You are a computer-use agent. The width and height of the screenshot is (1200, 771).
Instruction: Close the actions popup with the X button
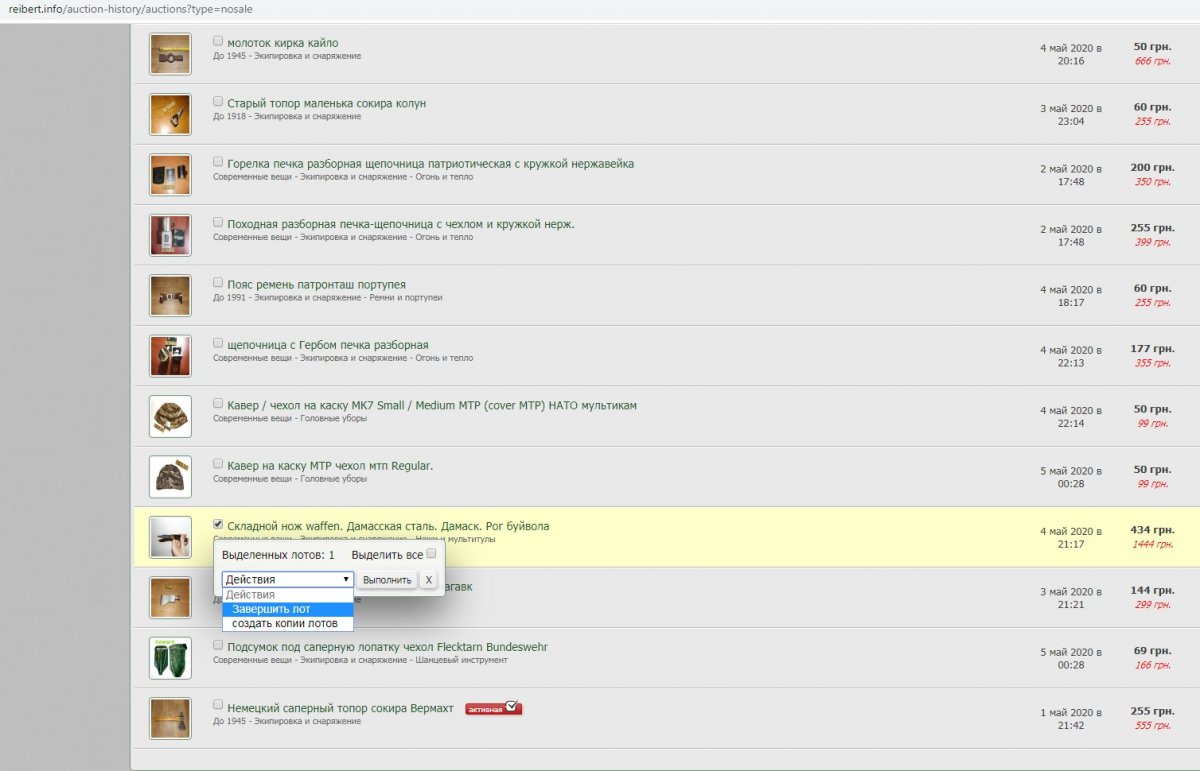428,579
